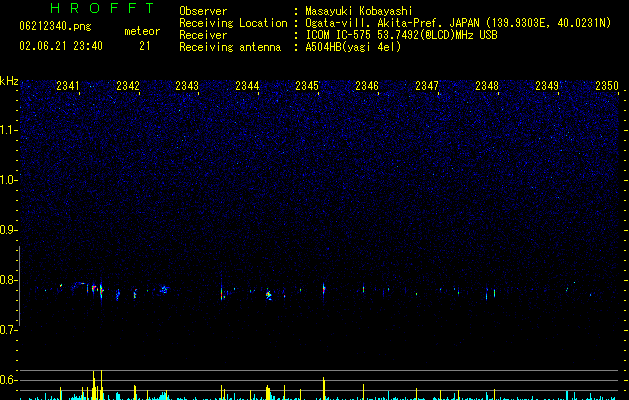629x400 pixels.
Task: Click the yellow intensity peak at 2345
Action: point(324,388)
